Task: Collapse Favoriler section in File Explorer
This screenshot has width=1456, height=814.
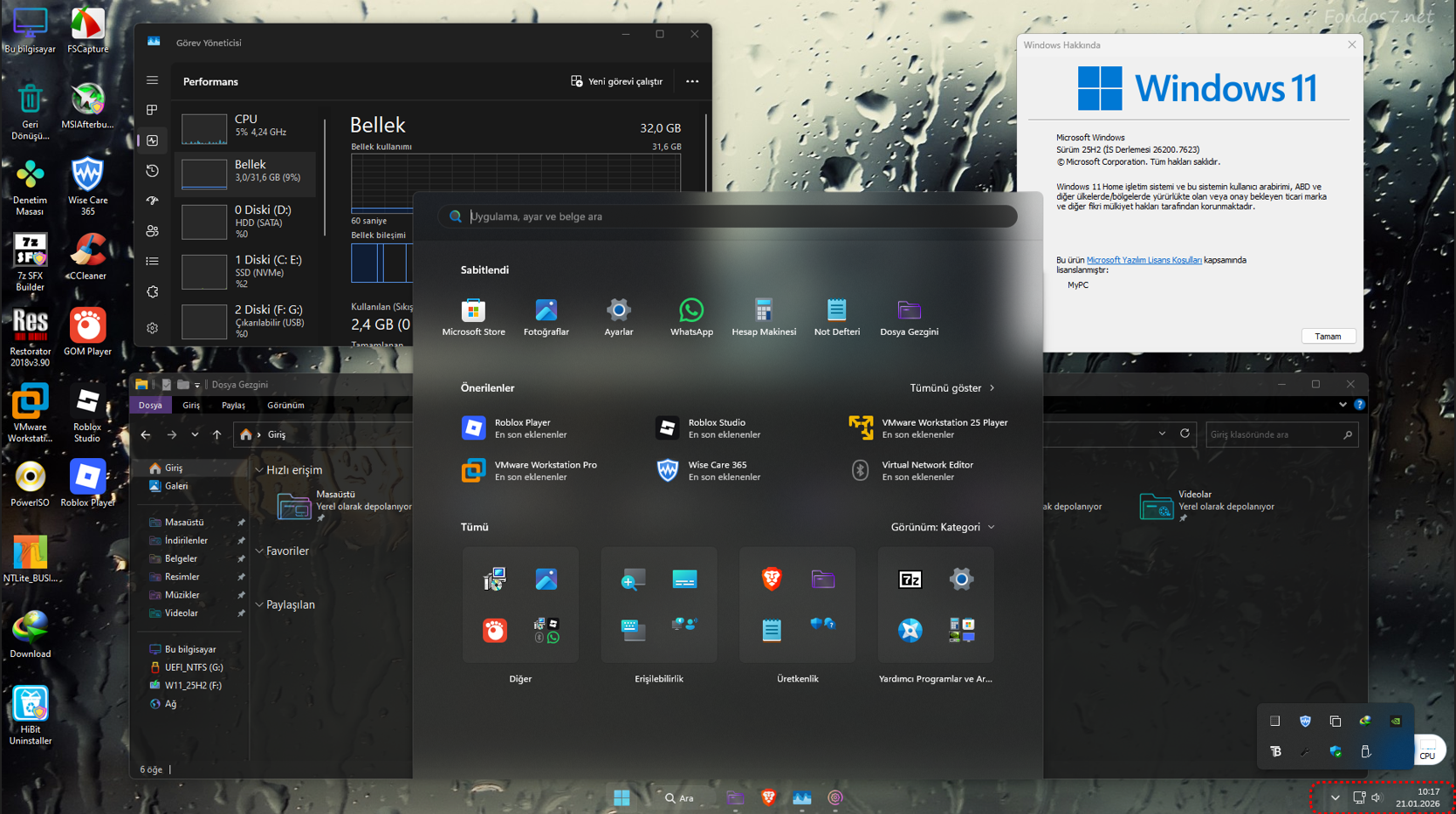Action: [259, 551]
